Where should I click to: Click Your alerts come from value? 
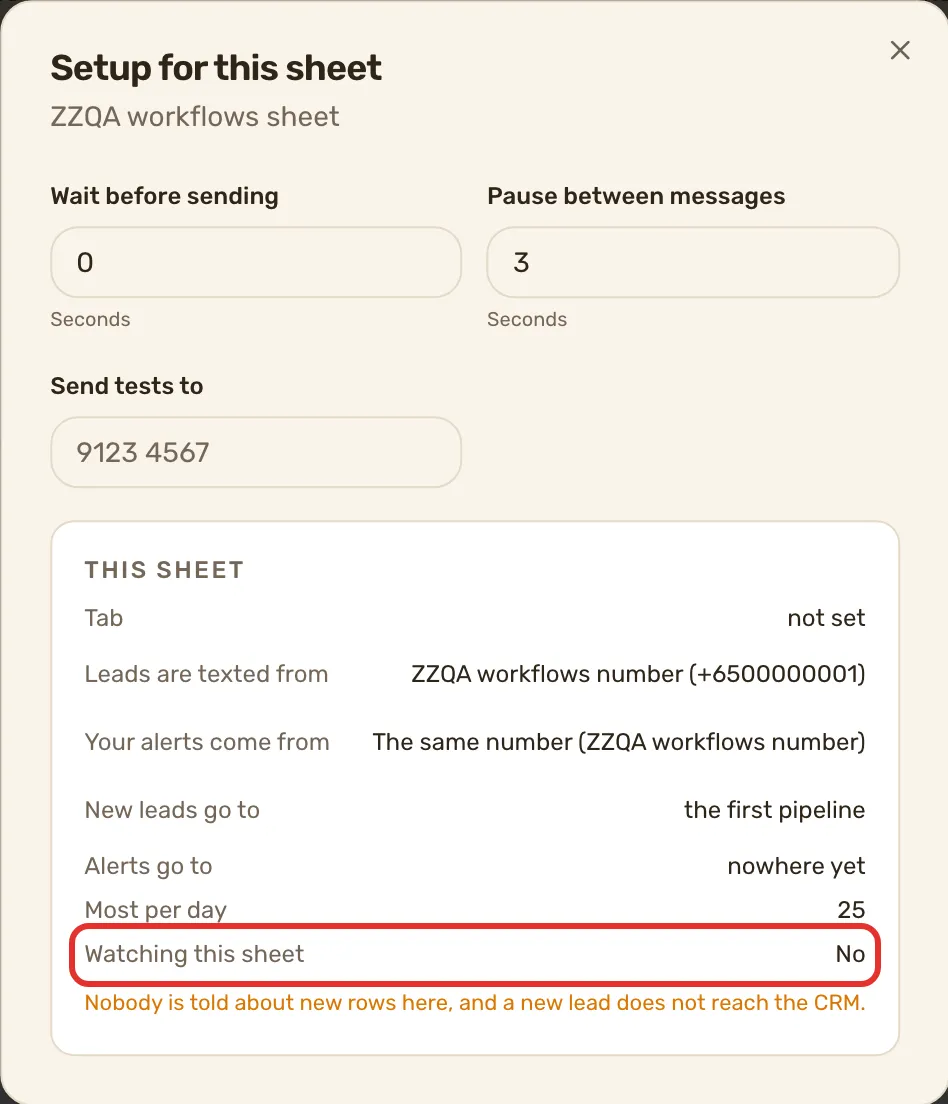coord(618,742)
